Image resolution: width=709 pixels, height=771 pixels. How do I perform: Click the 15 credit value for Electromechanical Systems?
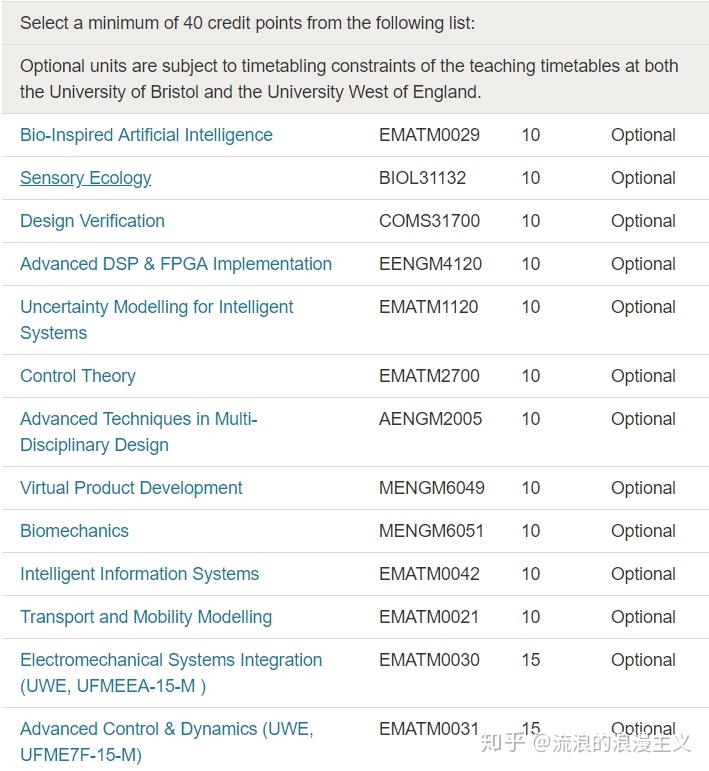[530, 660]
